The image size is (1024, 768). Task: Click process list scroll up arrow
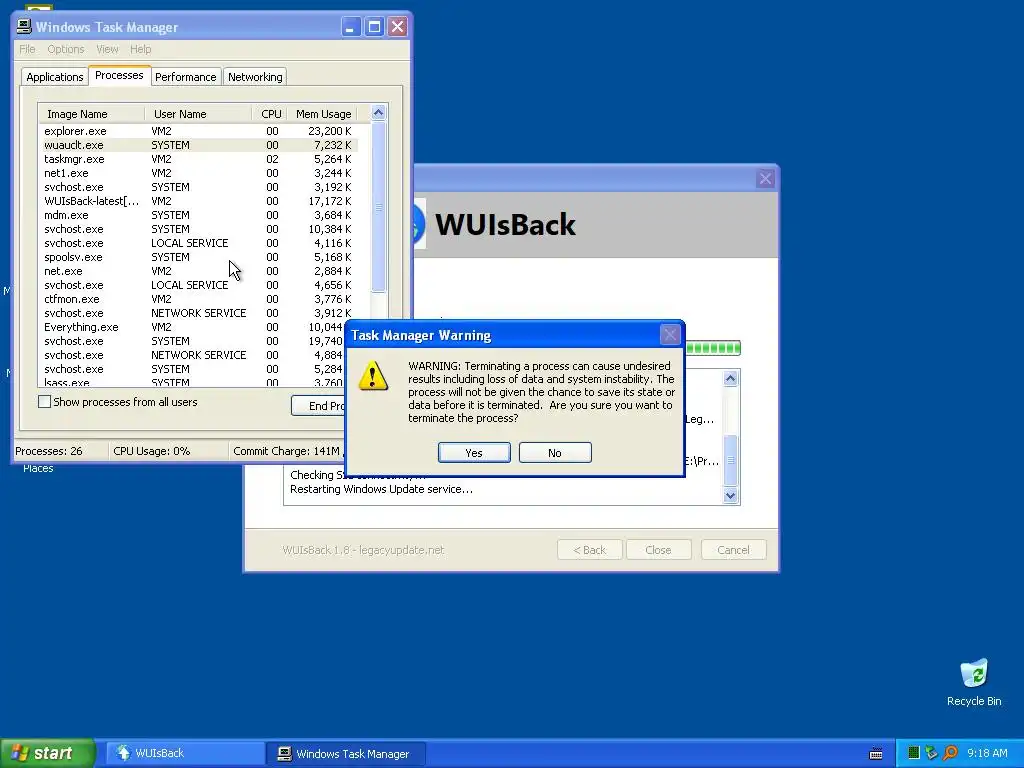(x=378, y=113)
